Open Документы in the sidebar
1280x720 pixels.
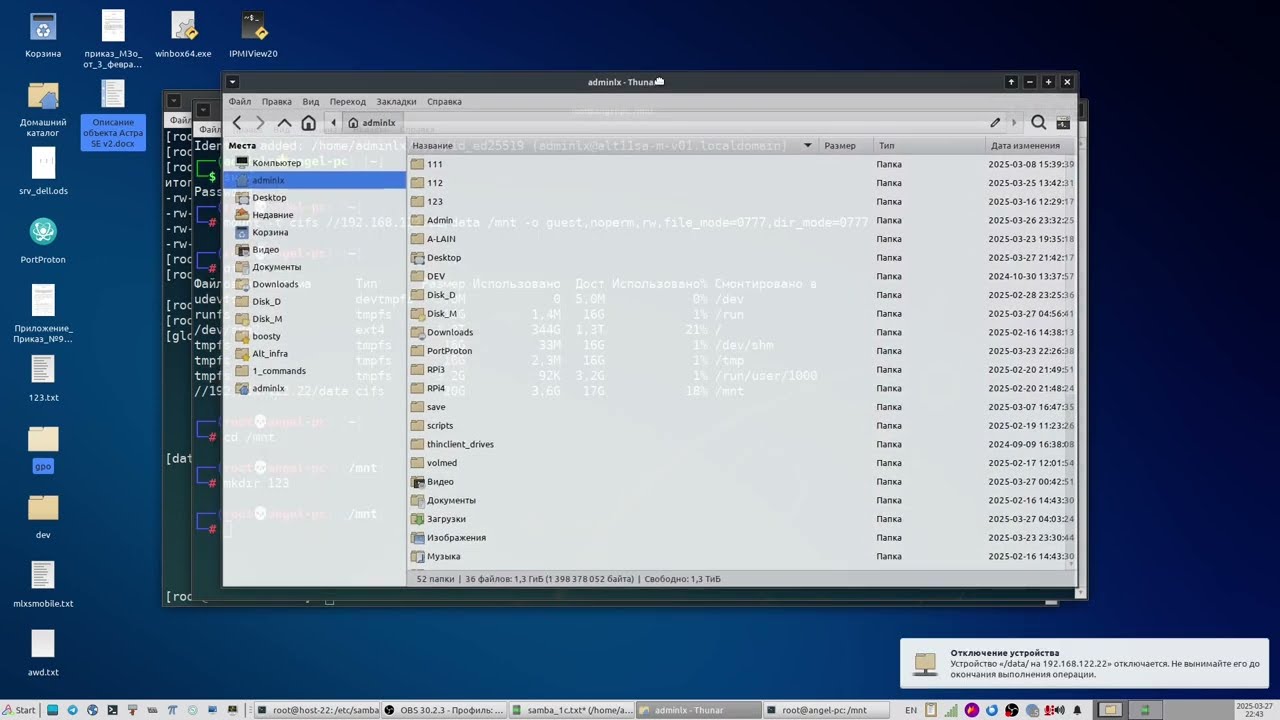click(x=314, y=267)
